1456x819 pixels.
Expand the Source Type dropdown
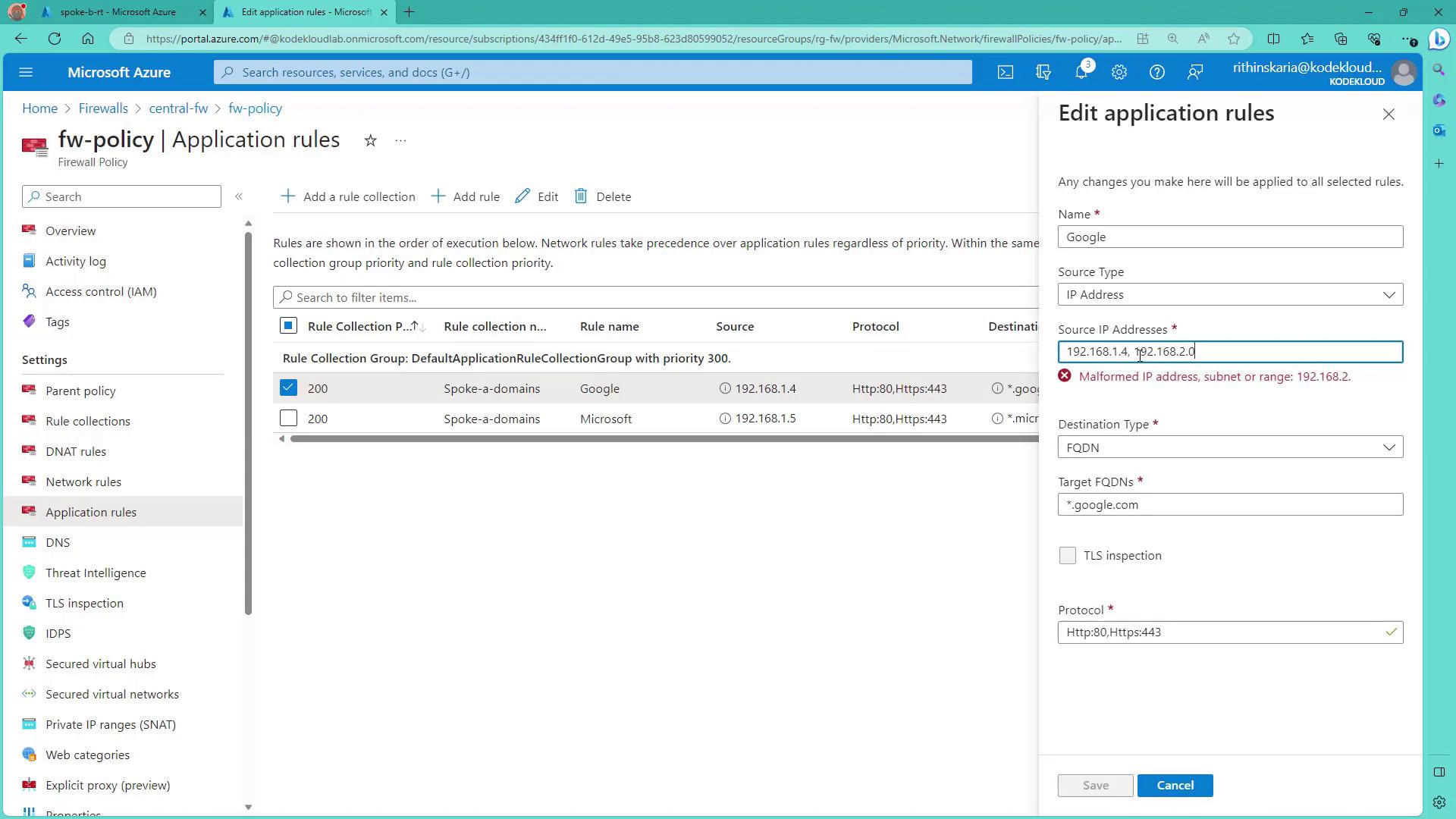click(1230, 295)
